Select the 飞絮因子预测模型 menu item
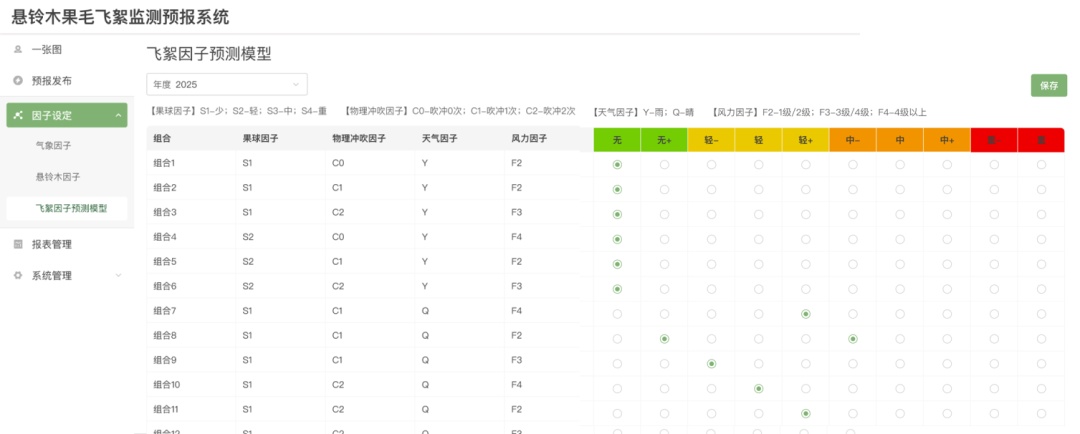Viewport: 1080px width, 434px height. point(70,208)
